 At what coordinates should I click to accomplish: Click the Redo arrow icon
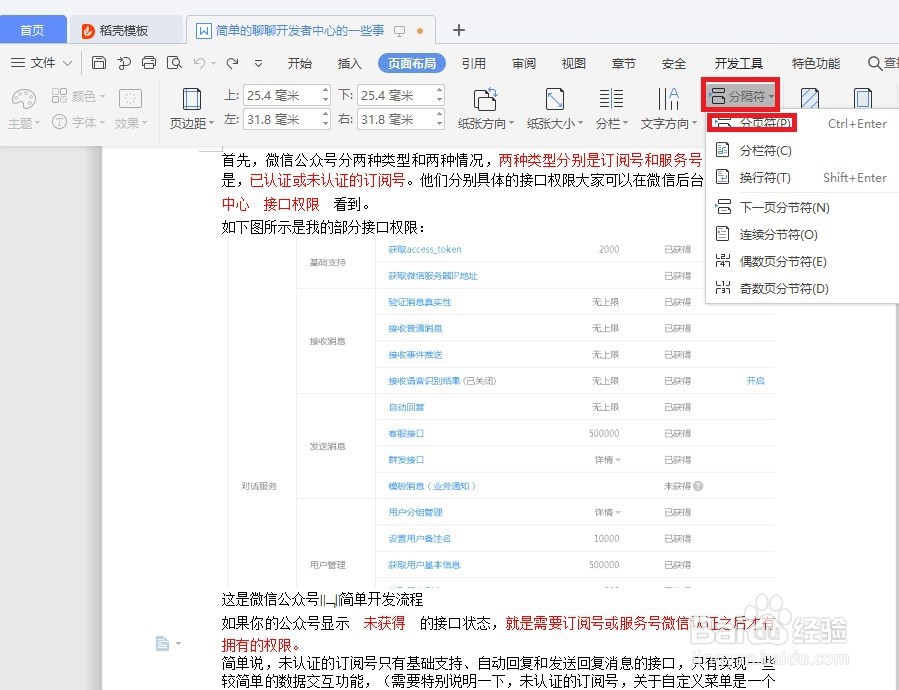coord(231,63)
